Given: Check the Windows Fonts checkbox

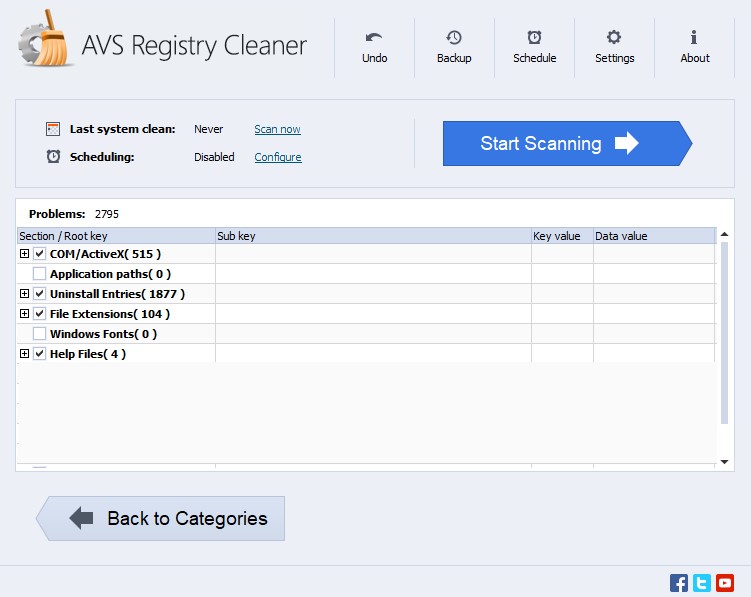Looking at the screenshot, I should click(39, 333).
